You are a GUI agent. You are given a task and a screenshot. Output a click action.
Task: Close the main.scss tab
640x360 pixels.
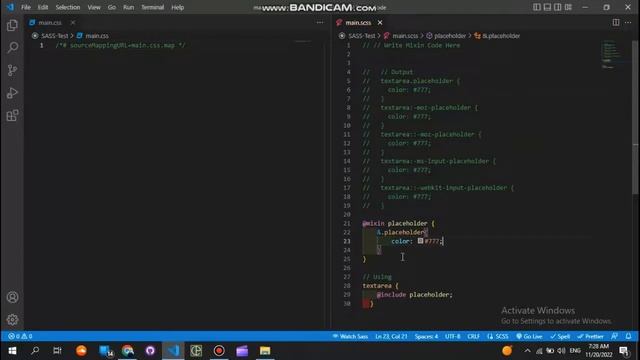pos(380,22)
